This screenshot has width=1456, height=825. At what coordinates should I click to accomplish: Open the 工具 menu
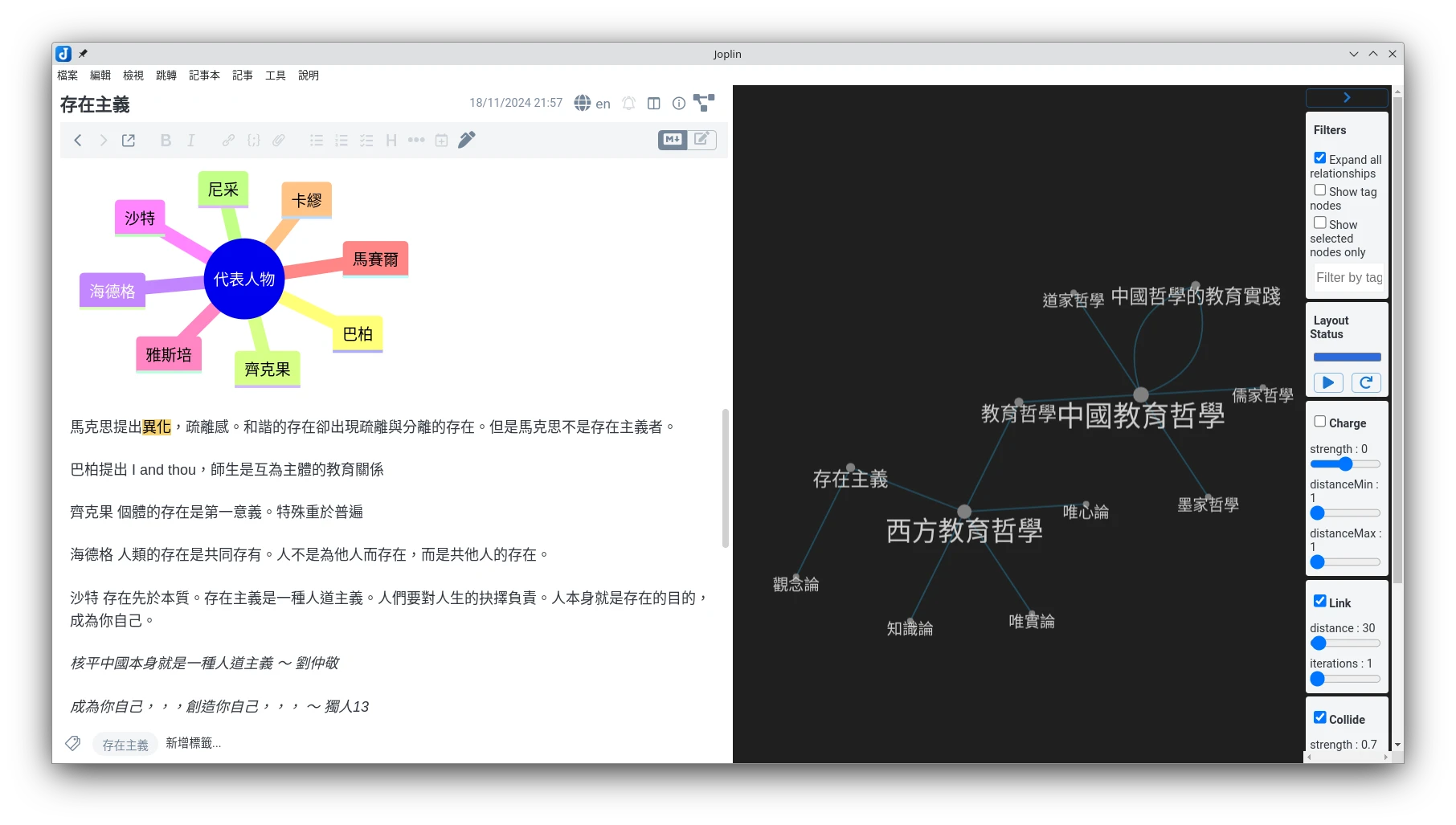[x=276, y=76]
